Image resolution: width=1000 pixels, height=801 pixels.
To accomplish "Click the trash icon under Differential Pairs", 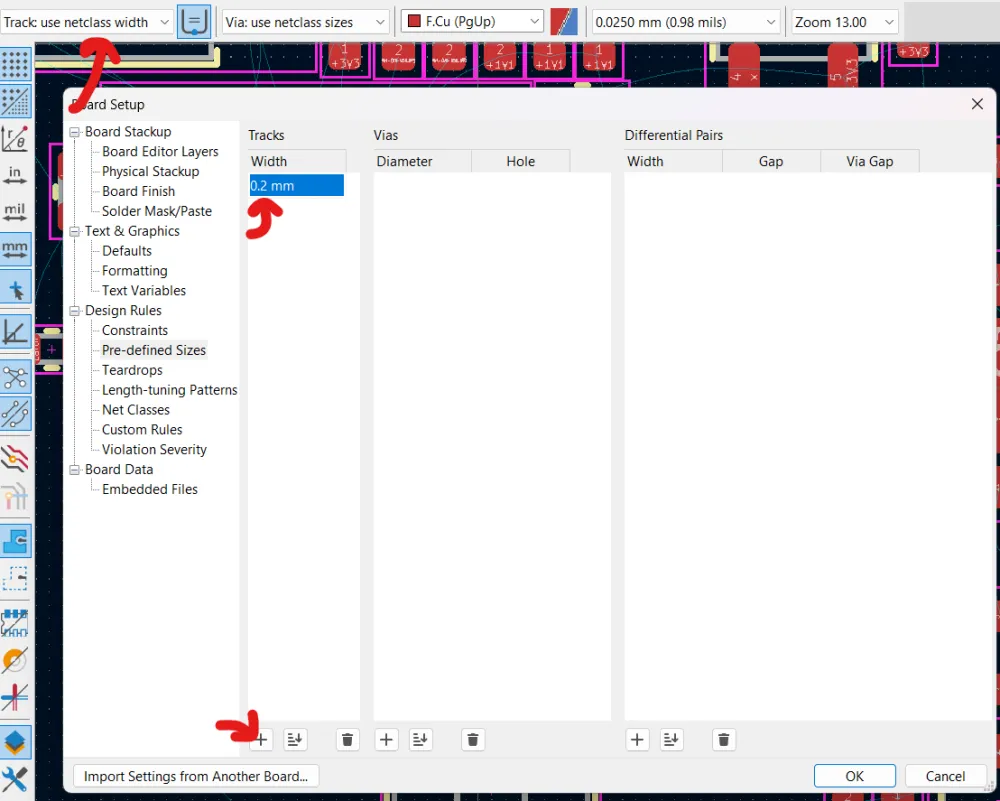I will (723, 739).
